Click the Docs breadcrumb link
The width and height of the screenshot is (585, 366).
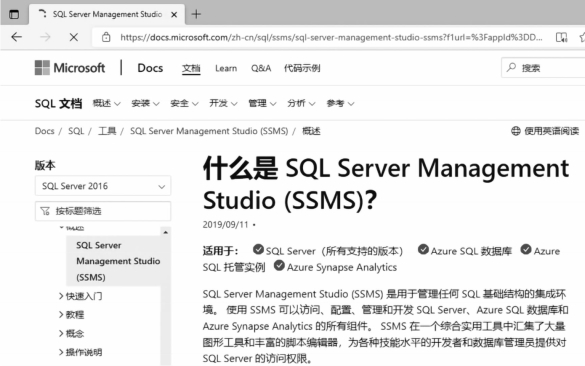point(44,131)
